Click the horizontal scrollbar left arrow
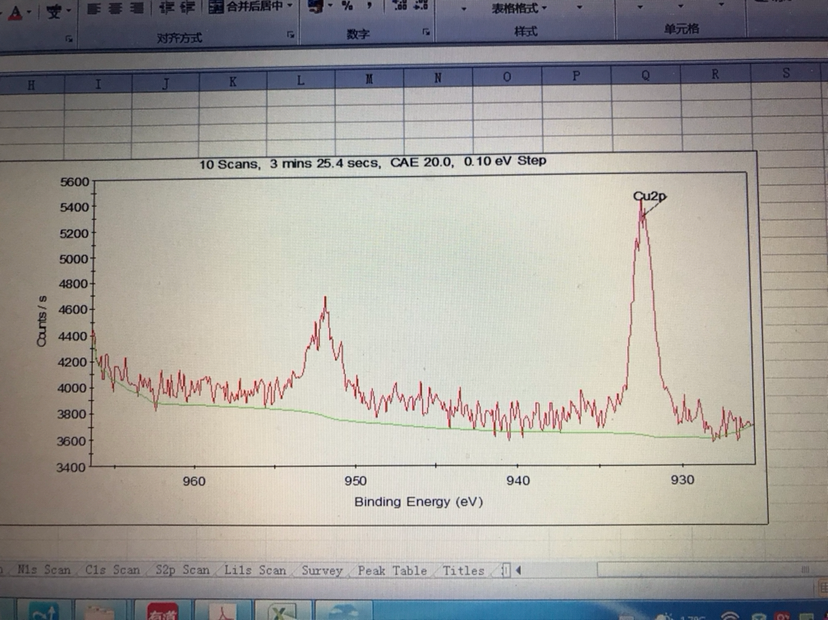This screenshot has height=620, width=828. coord(519,570)
